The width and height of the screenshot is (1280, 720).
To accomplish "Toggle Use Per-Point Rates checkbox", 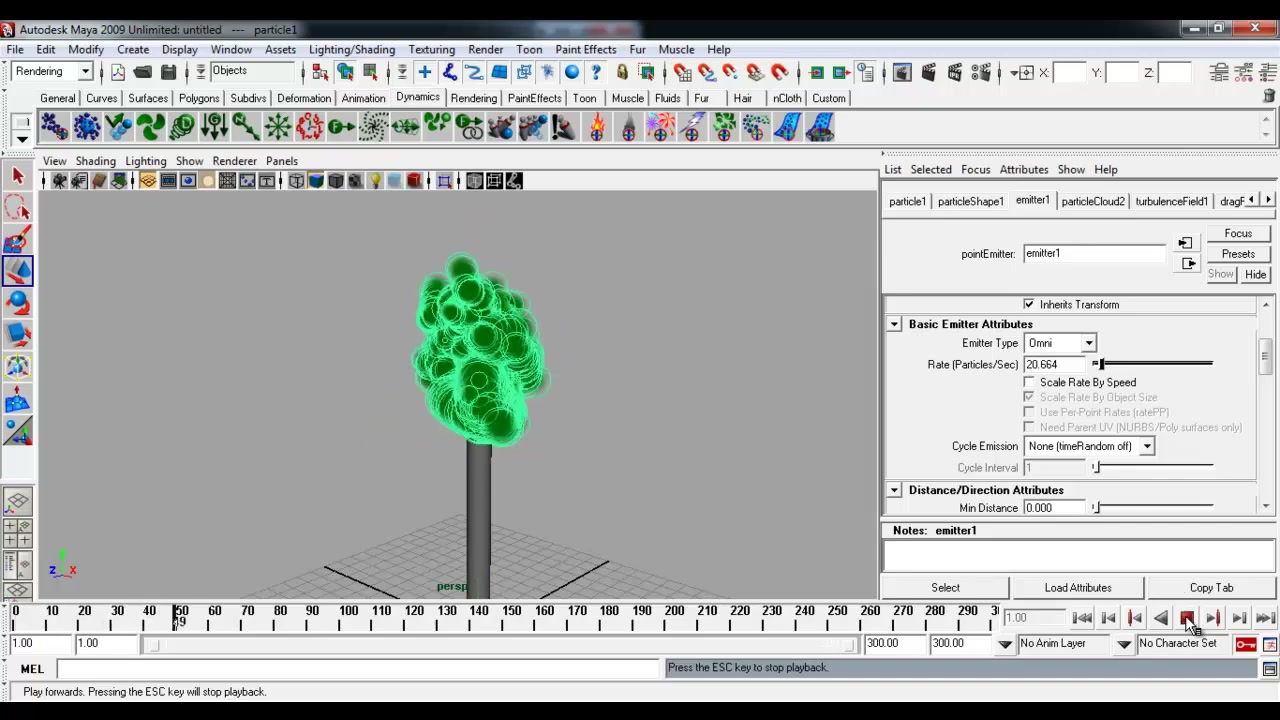I will point(1029,412).
